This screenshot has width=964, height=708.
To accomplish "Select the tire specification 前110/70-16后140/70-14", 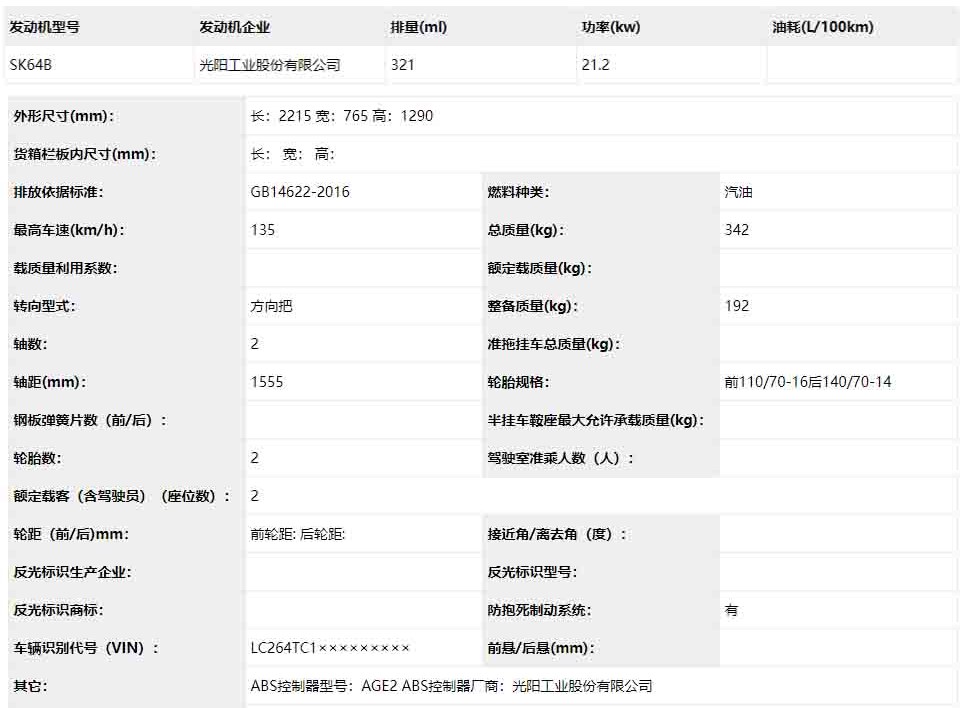I will point(808,382).
